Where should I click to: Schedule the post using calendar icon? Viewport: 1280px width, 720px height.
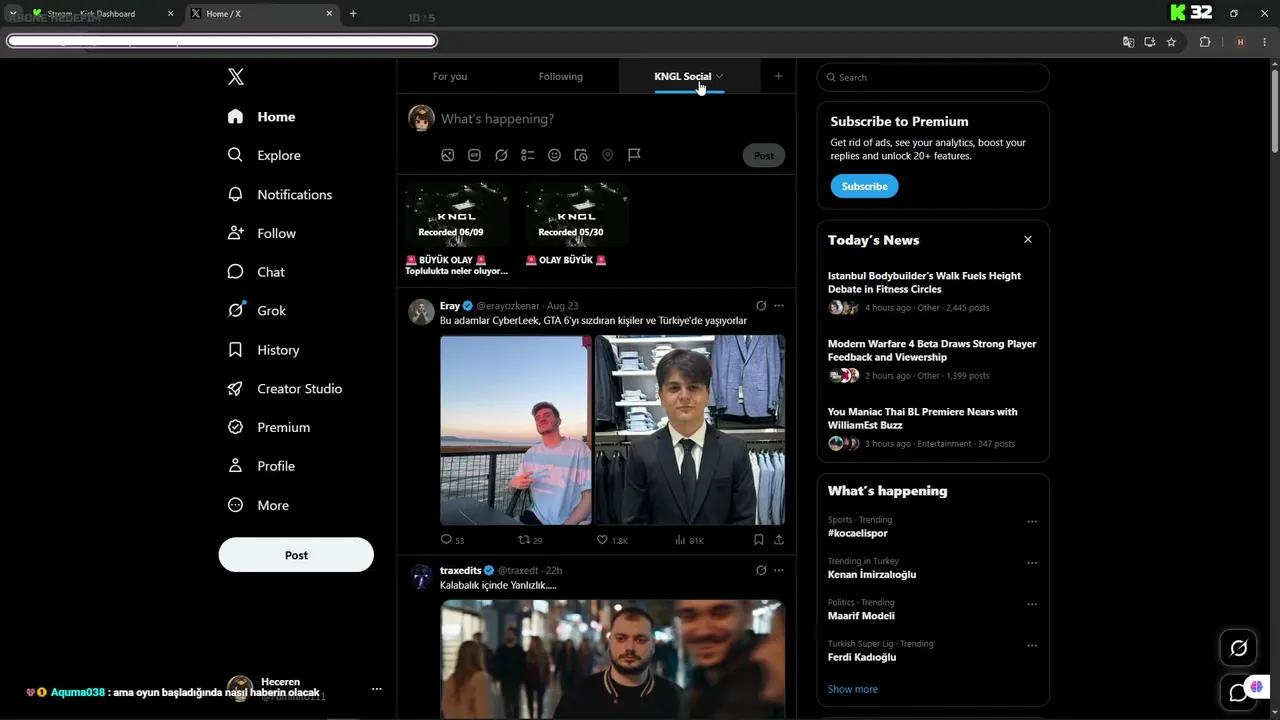point(581,155)
